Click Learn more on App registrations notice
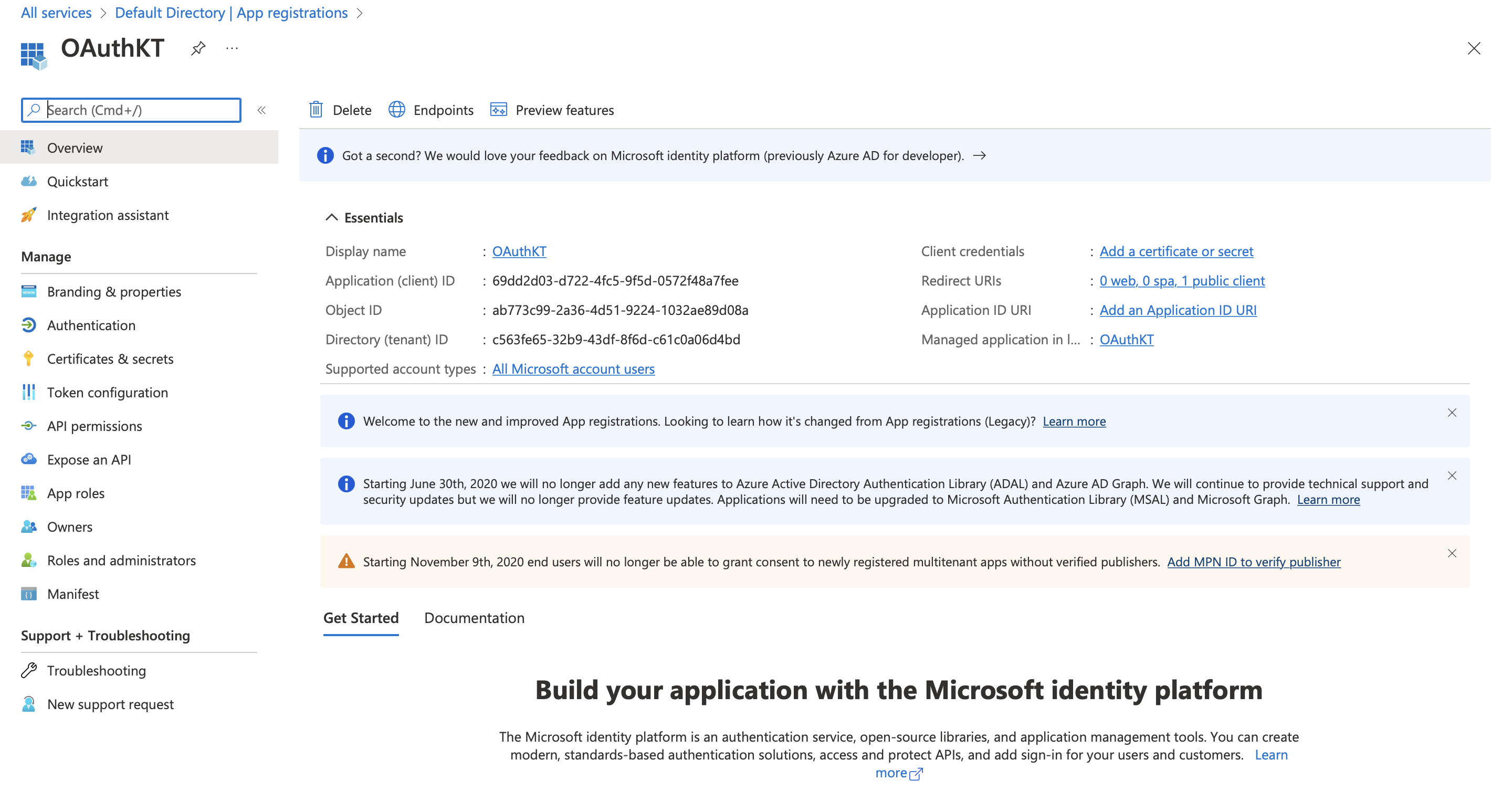Viewport: 1512px width, 802px height. click(1074, 421)
